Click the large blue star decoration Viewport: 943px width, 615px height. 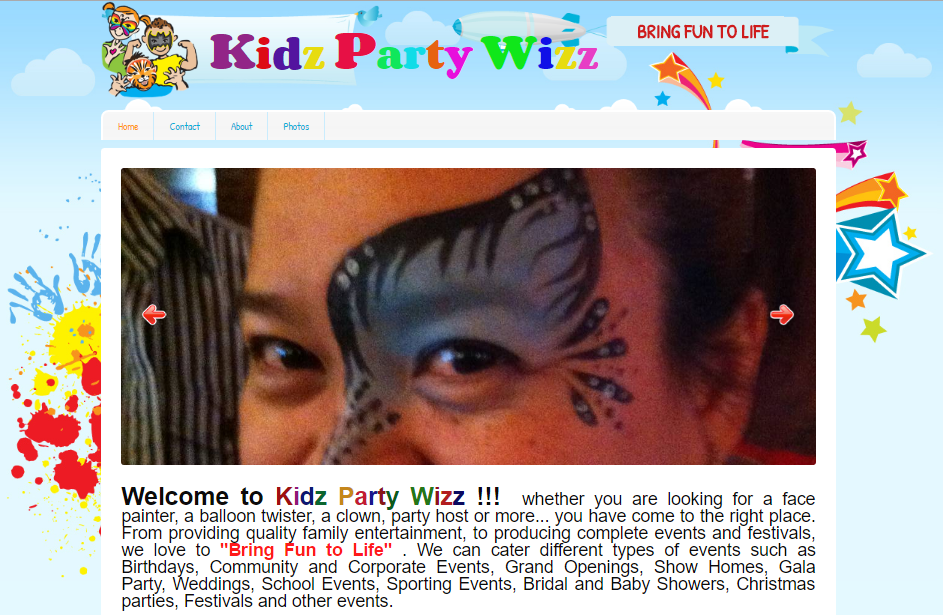click(x=879, y=253)
